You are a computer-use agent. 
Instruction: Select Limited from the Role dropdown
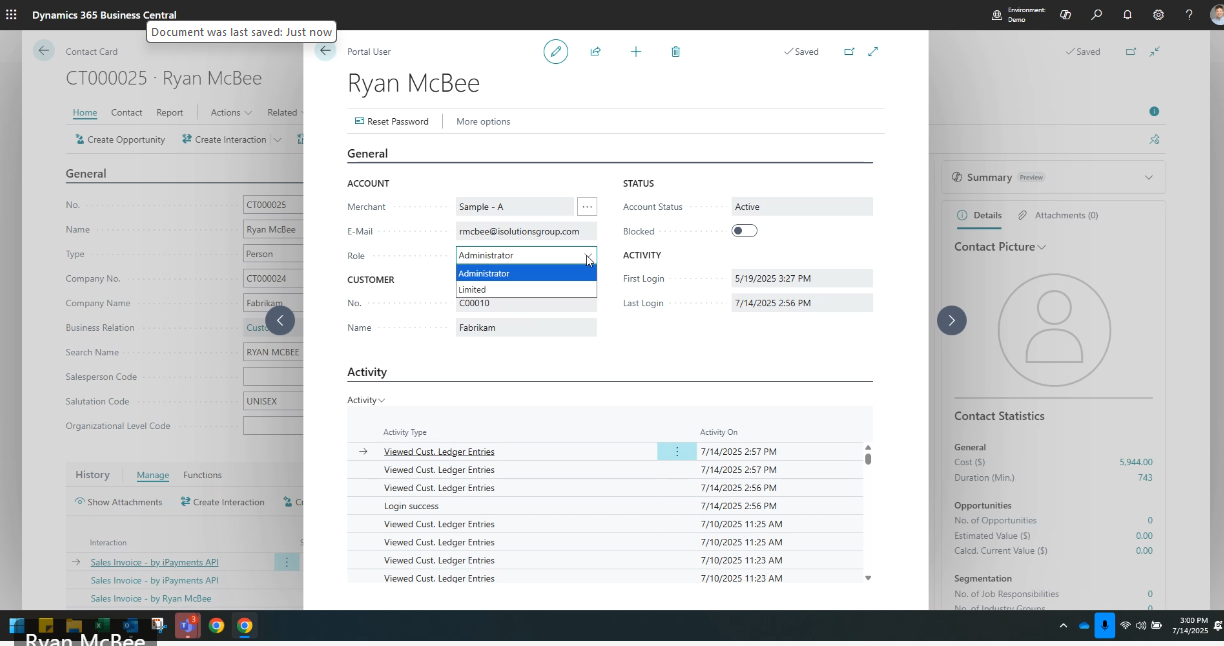tap(526, 290)
